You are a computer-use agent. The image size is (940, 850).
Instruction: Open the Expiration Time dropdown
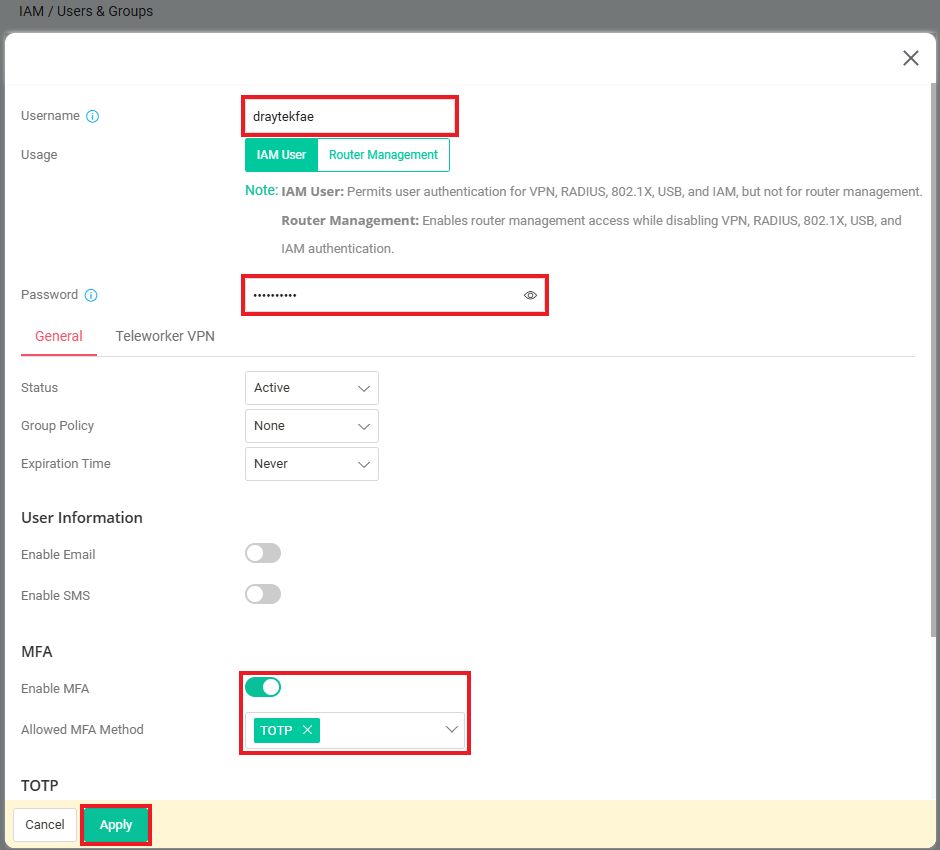[312, 464]
